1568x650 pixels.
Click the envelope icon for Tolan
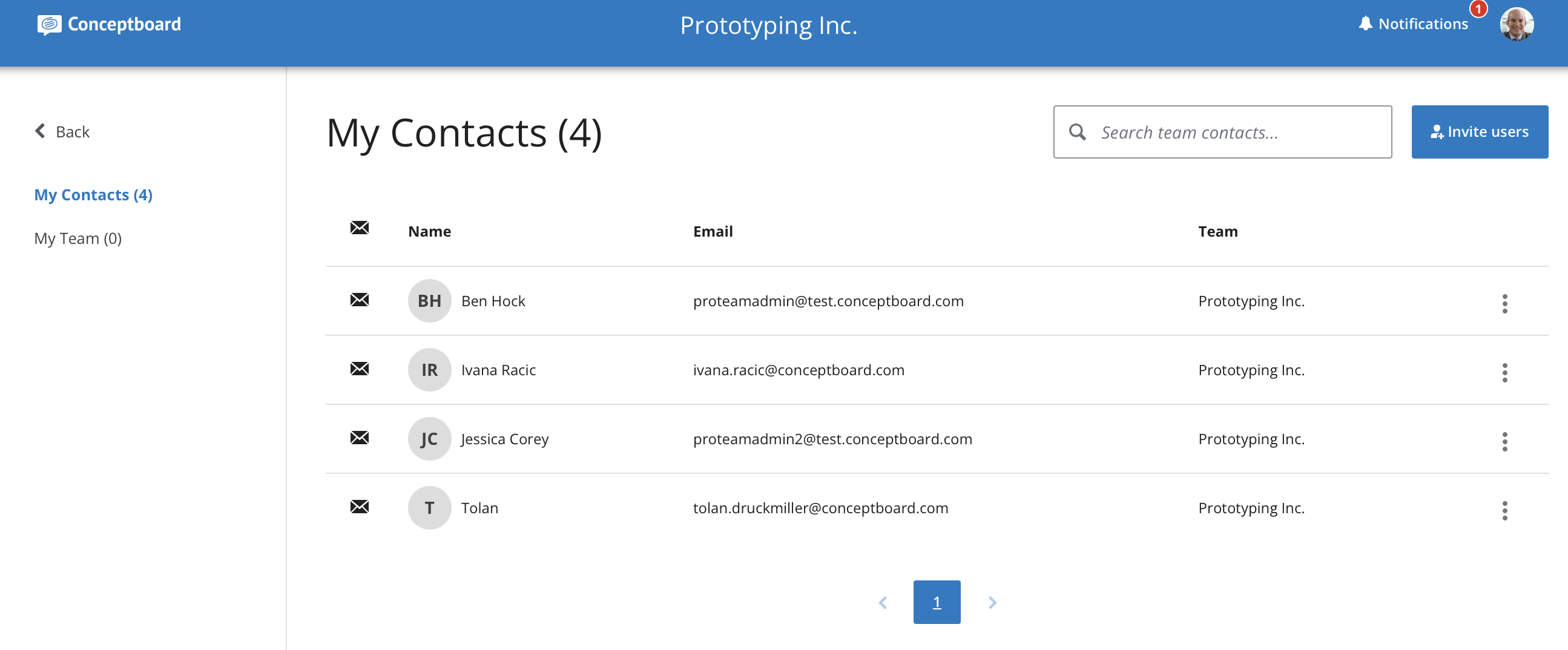pos(360,507)
